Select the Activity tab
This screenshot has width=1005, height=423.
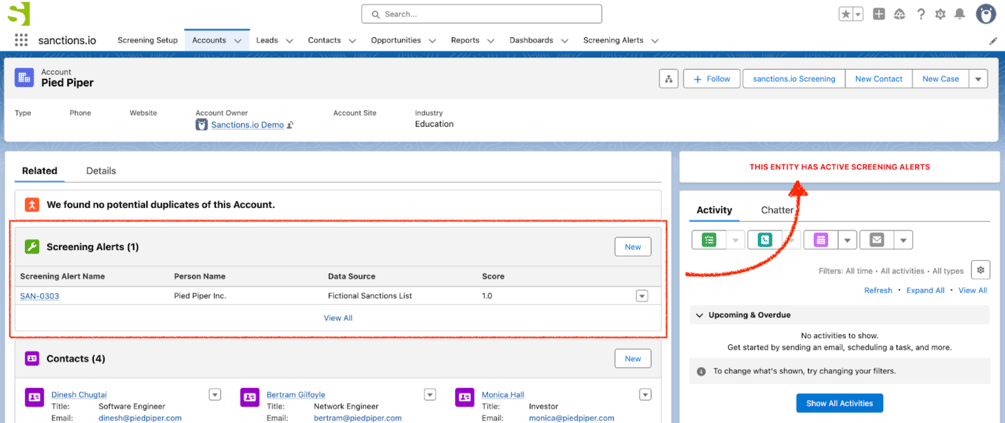[714, 210]
